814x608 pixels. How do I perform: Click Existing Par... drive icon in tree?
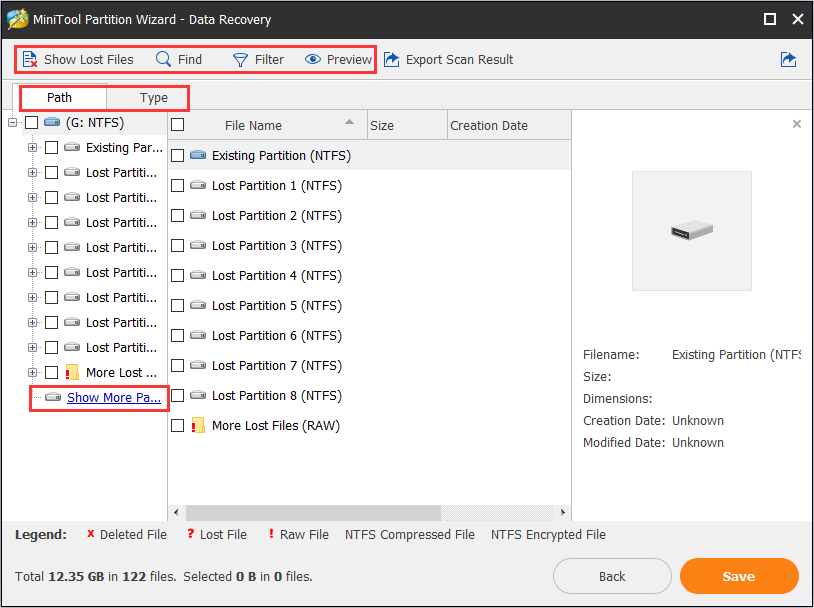[x=72, y=147]
